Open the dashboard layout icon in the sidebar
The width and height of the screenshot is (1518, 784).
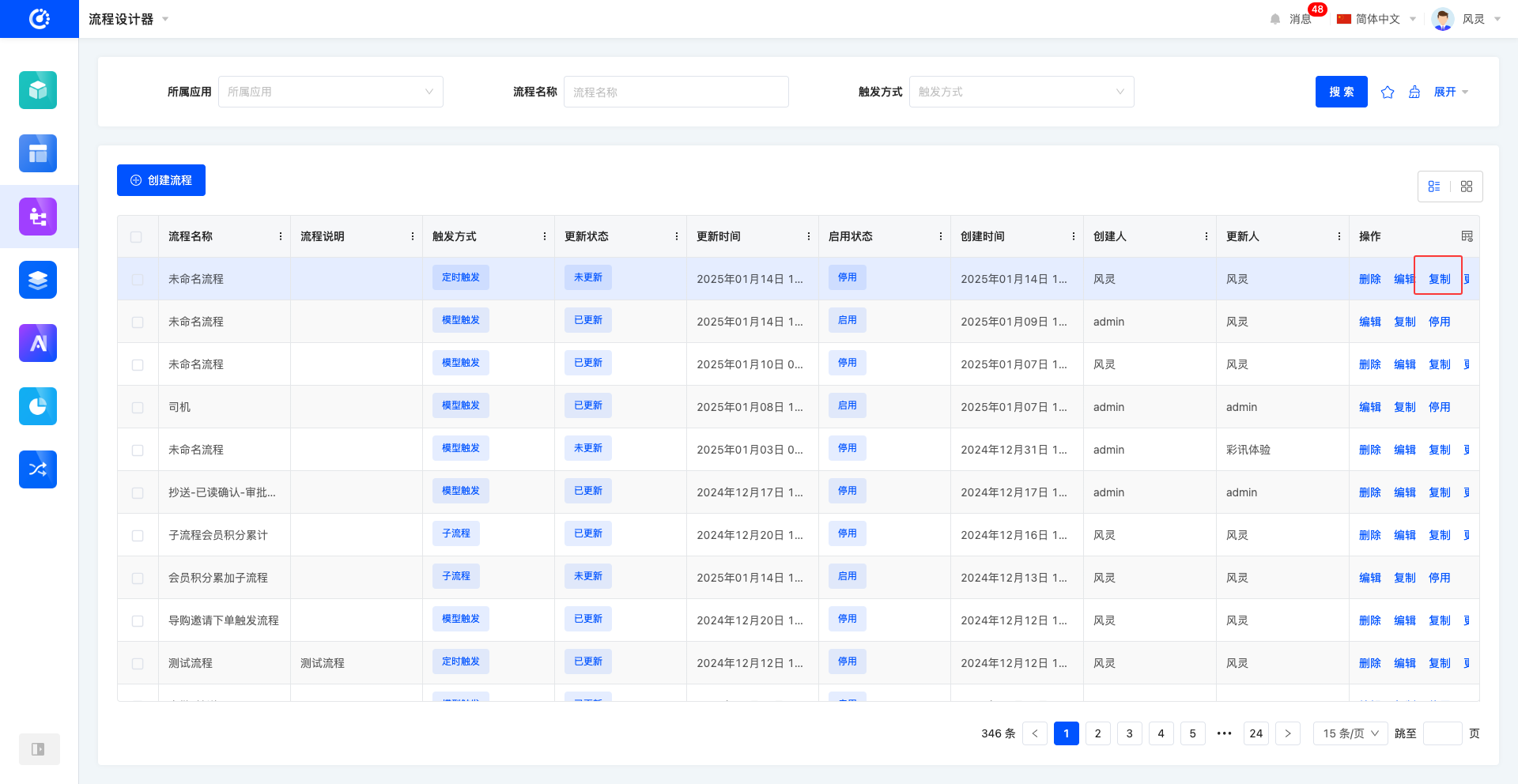[x=38, y=153]
